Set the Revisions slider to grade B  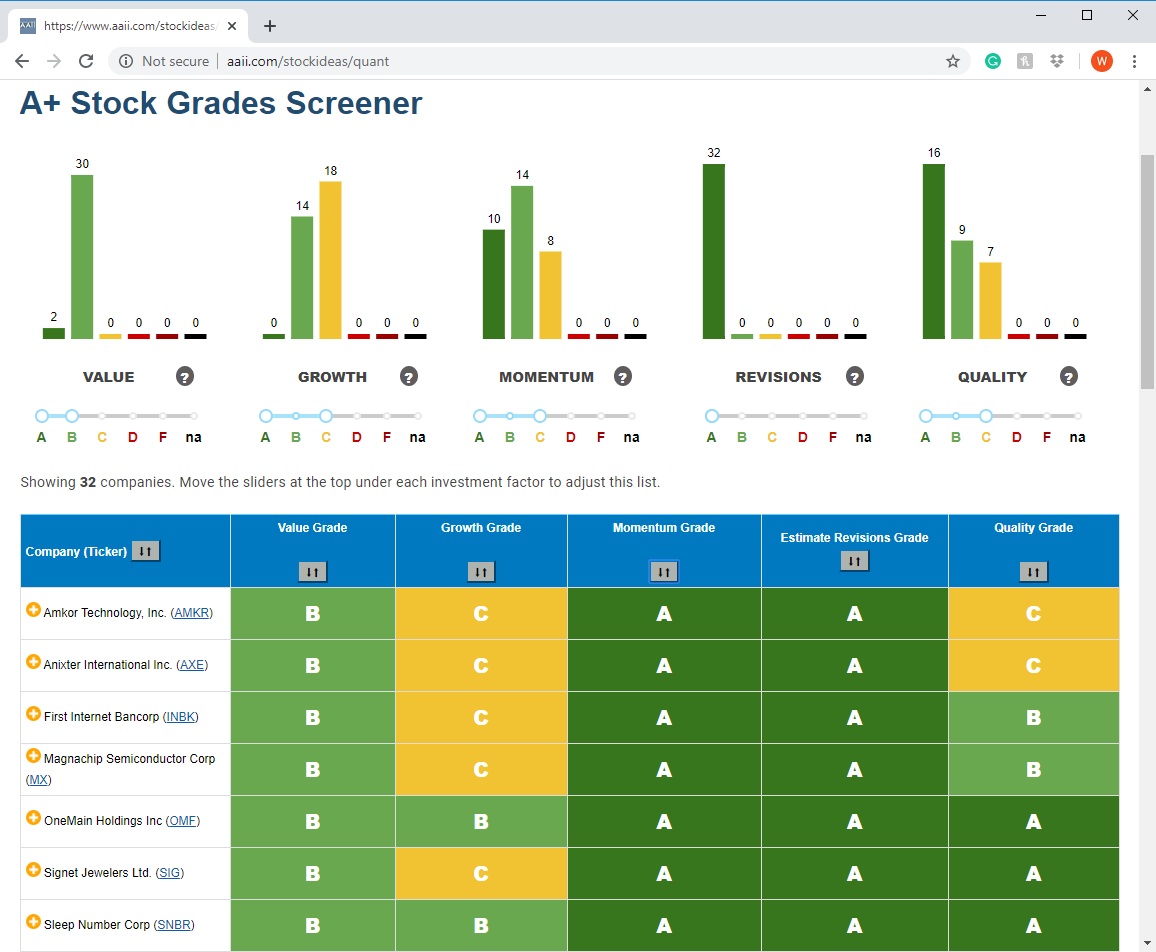point(742,417)
